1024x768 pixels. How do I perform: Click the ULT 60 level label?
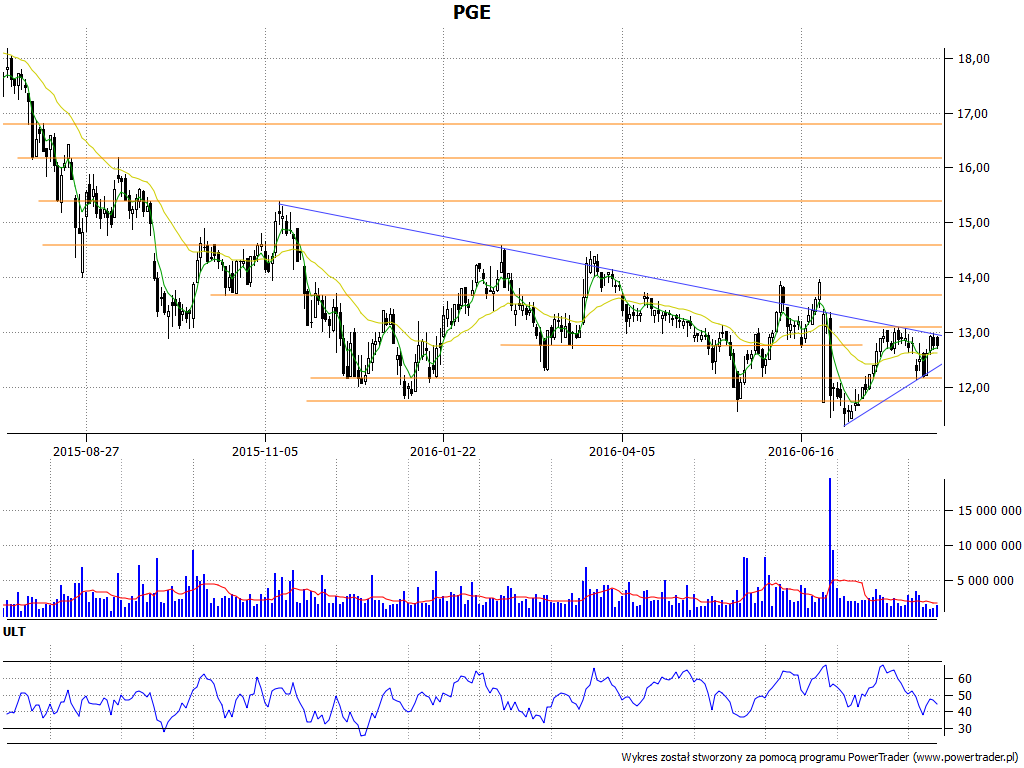pos(965,679)
